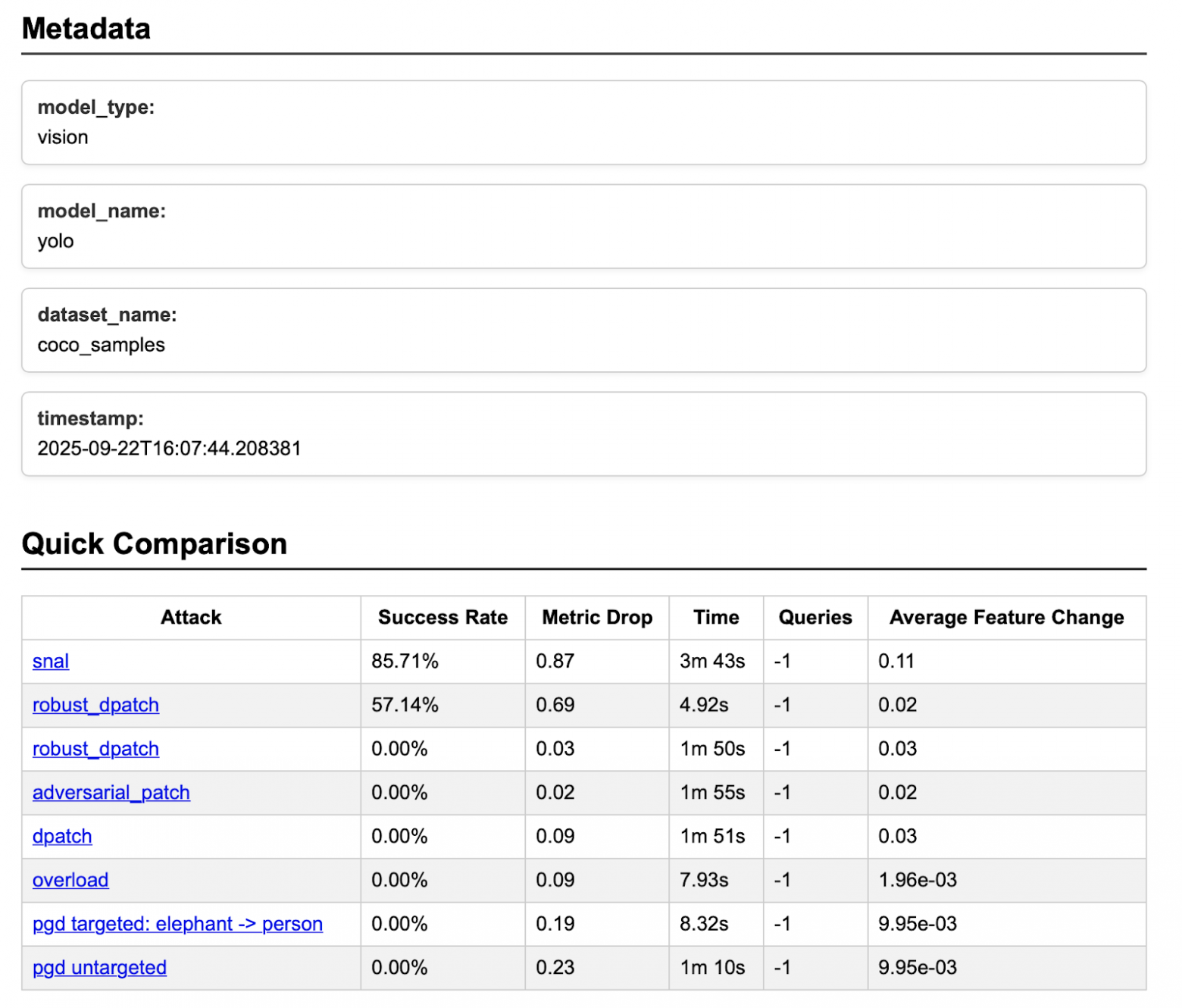The height and width of the screenshot is (1008, 1182).
Task: Click the Metadata section heading
Action: 86,29
